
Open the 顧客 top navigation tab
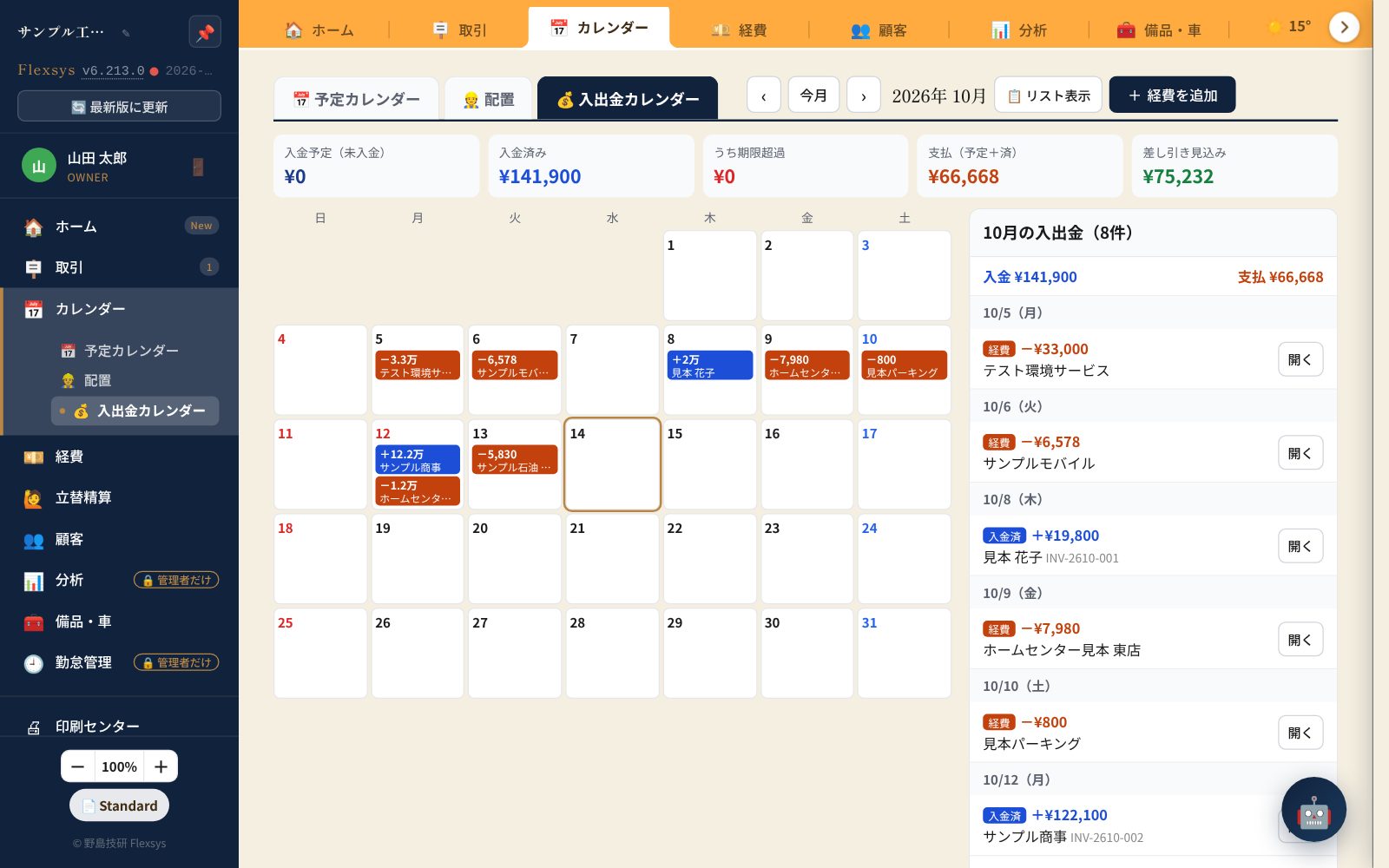(x=879, y=30)
